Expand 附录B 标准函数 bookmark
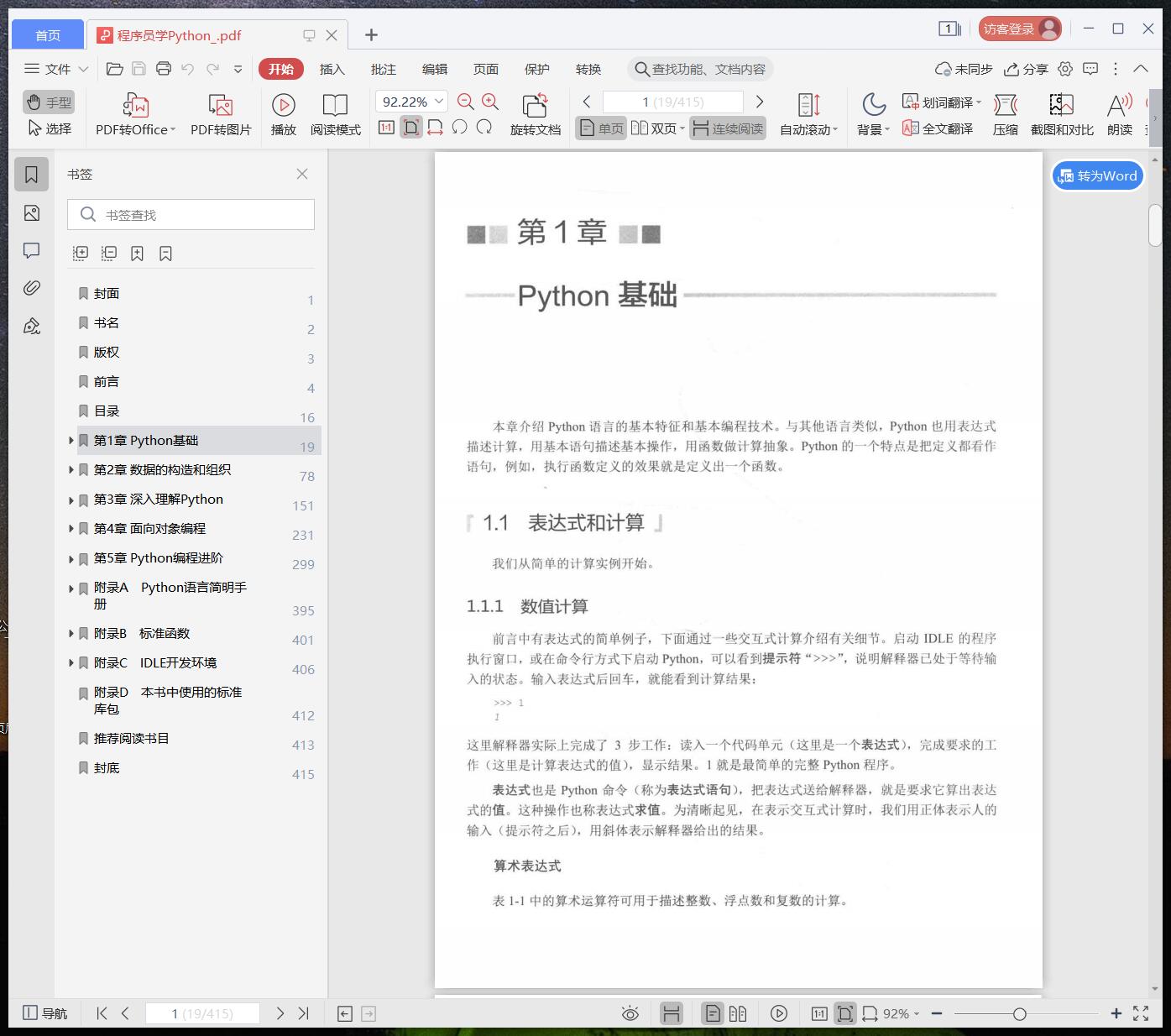 [x=71, y=634]
